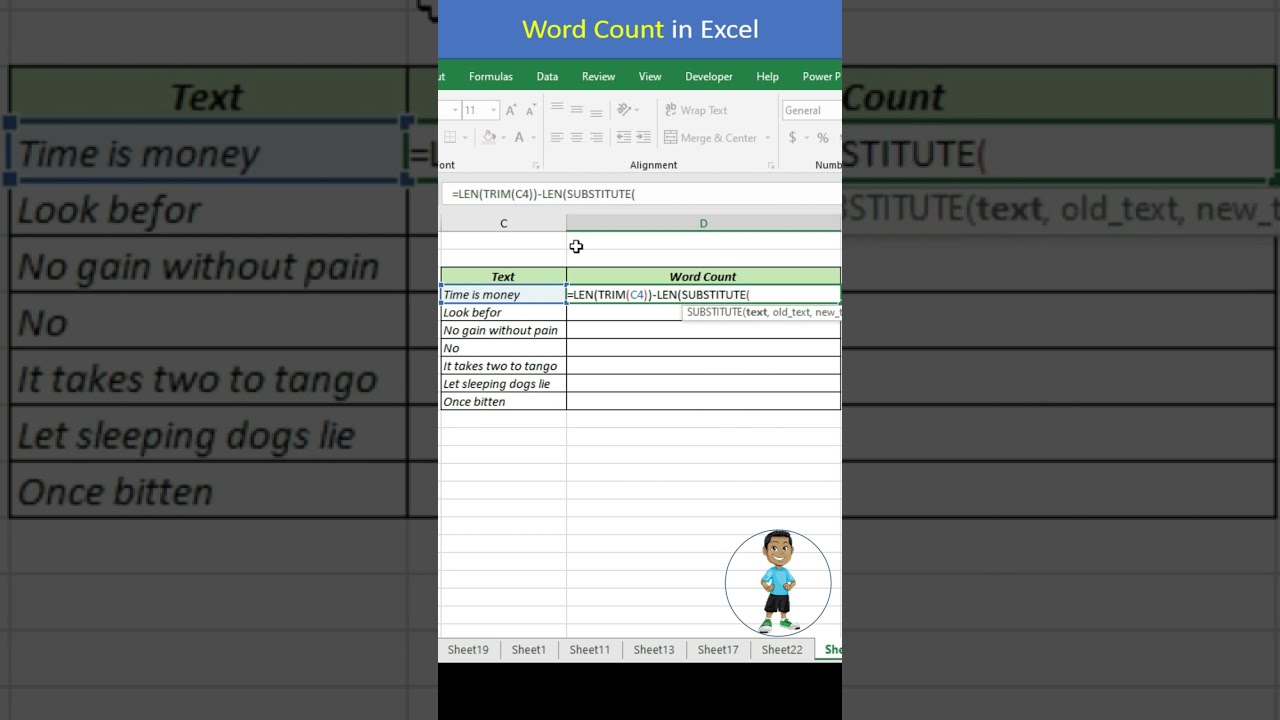Open the font size dropdown
The image size is (1280, 720).
tap(493, 110)
